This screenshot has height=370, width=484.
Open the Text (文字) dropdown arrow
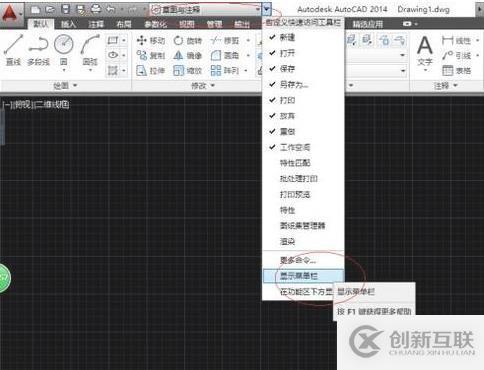(x=425, y=70)
